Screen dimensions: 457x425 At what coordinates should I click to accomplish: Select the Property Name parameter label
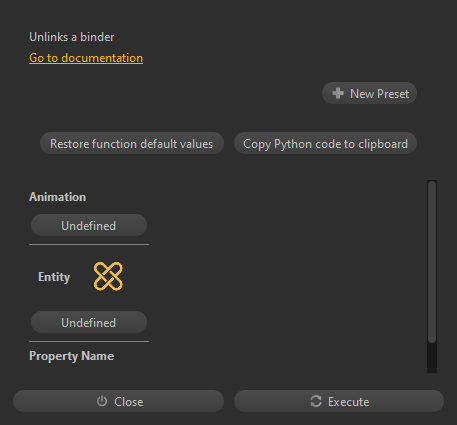click(x=72, y=356)
